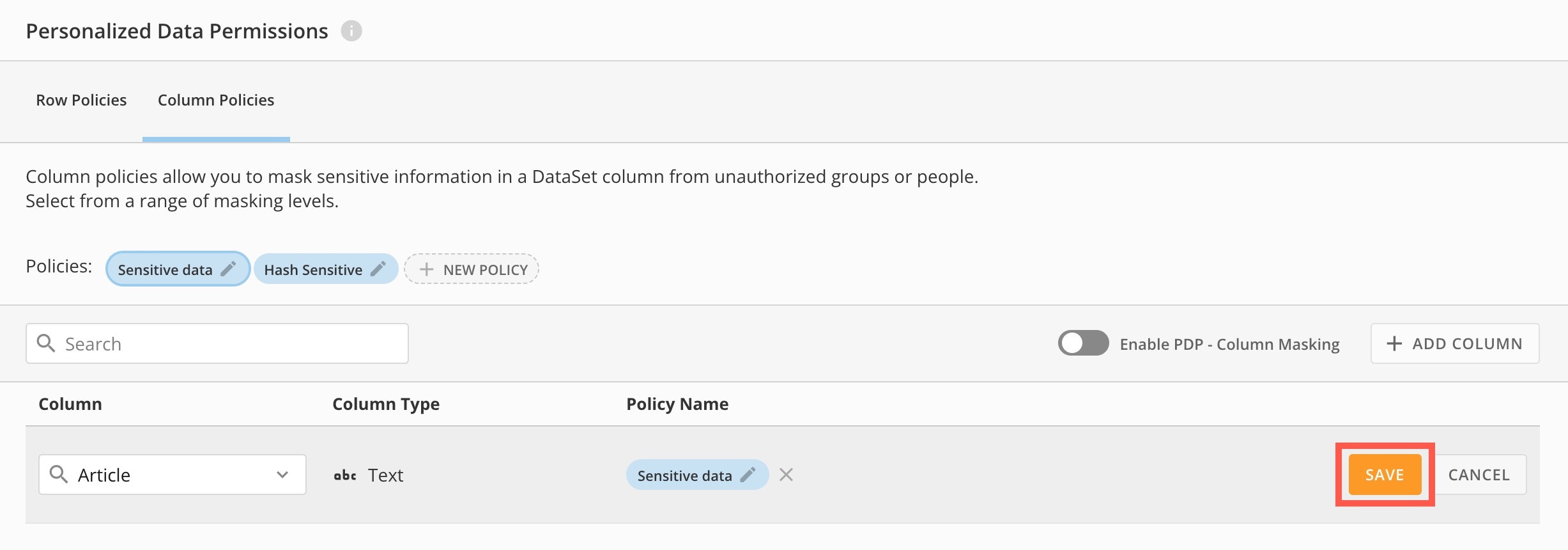1568x550 pixels.
Task: Click the Enable PDP - Column Masking label
Action: pos(1229,344)
